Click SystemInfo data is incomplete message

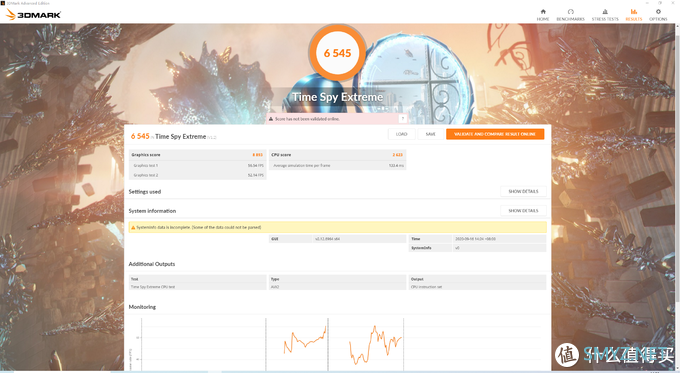[x=199, y=227]
